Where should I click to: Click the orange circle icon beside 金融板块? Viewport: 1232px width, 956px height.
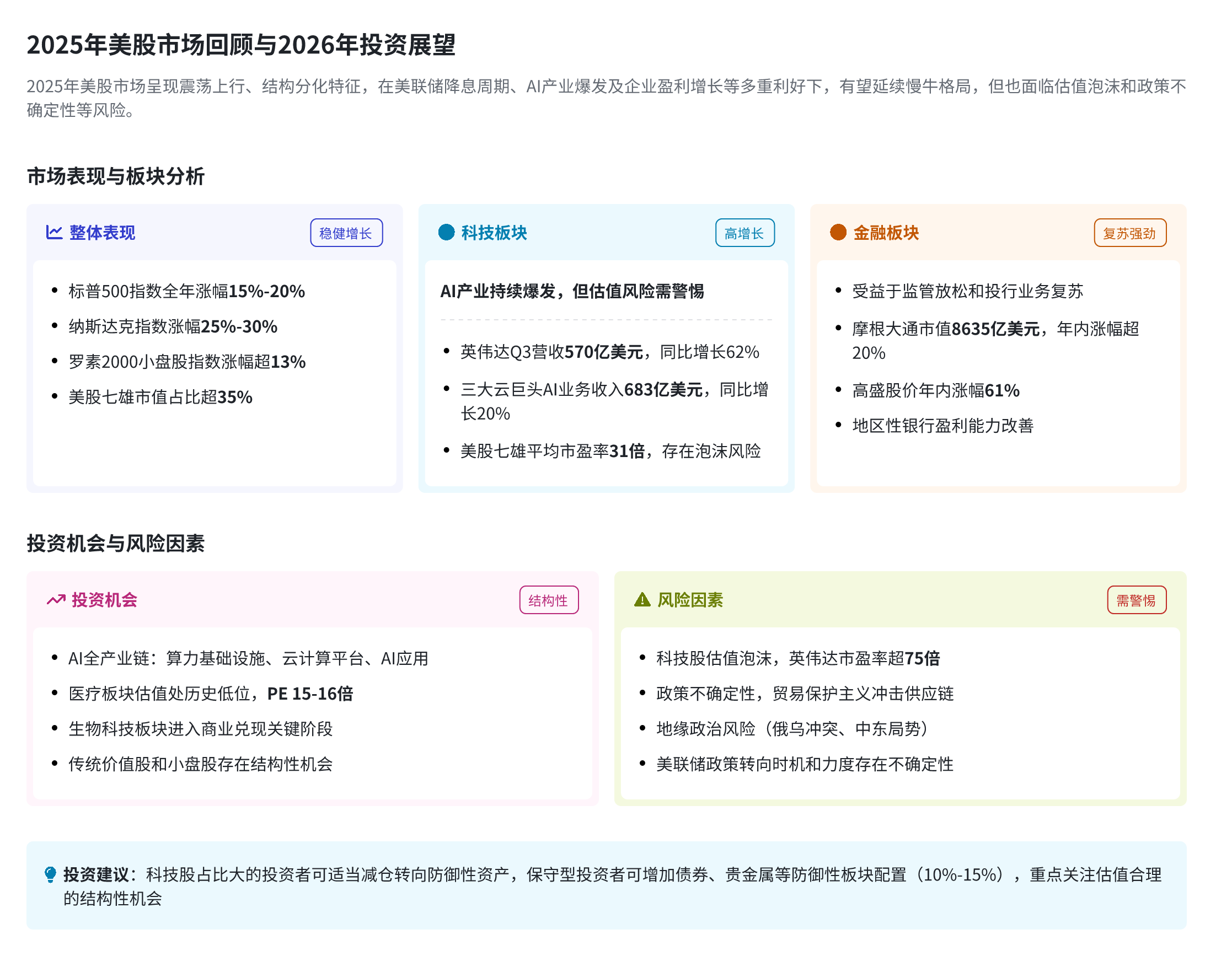point(839,232)
